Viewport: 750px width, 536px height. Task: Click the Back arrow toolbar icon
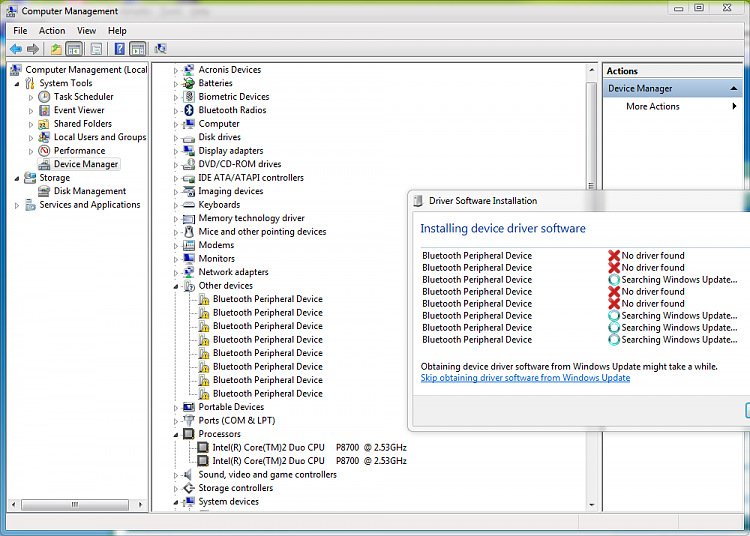pyautogui.click(x=16, y=49)
